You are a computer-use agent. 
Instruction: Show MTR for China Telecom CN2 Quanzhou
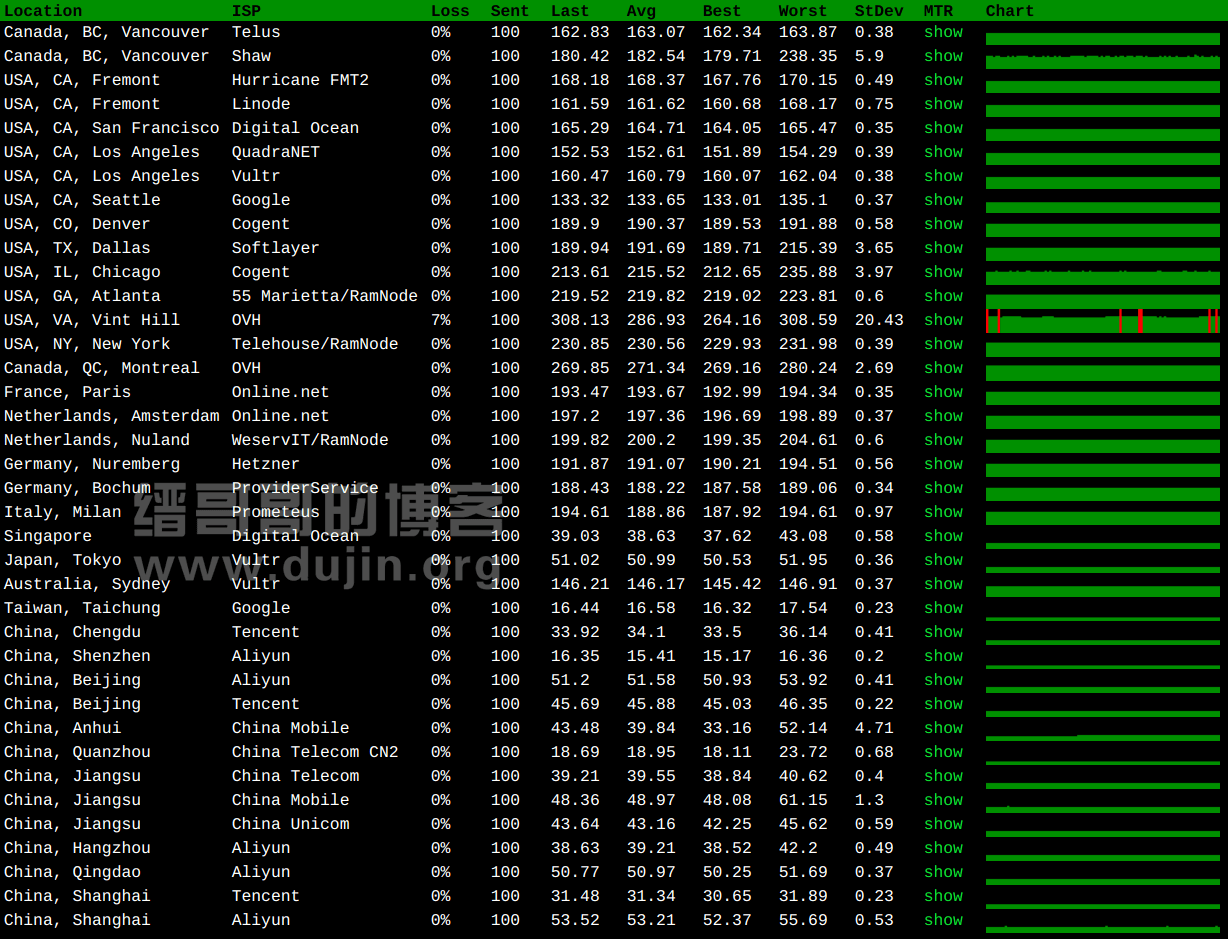(x=943, y=752)
